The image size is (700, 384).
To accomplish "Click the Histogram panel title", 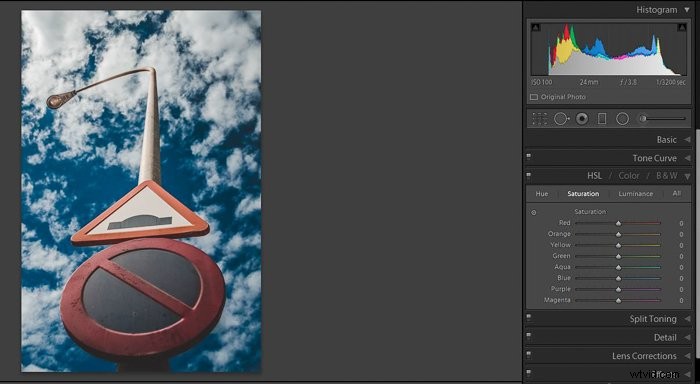I will pyautogui.click(x=657, y=10).
